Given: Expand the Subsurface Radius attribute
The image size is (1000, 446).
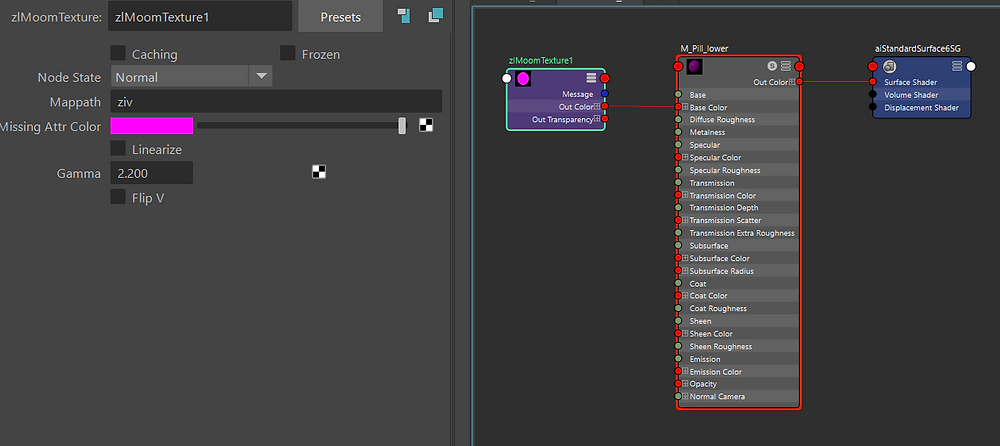Looking at the screenshot, I should click(x=686, y=271).
